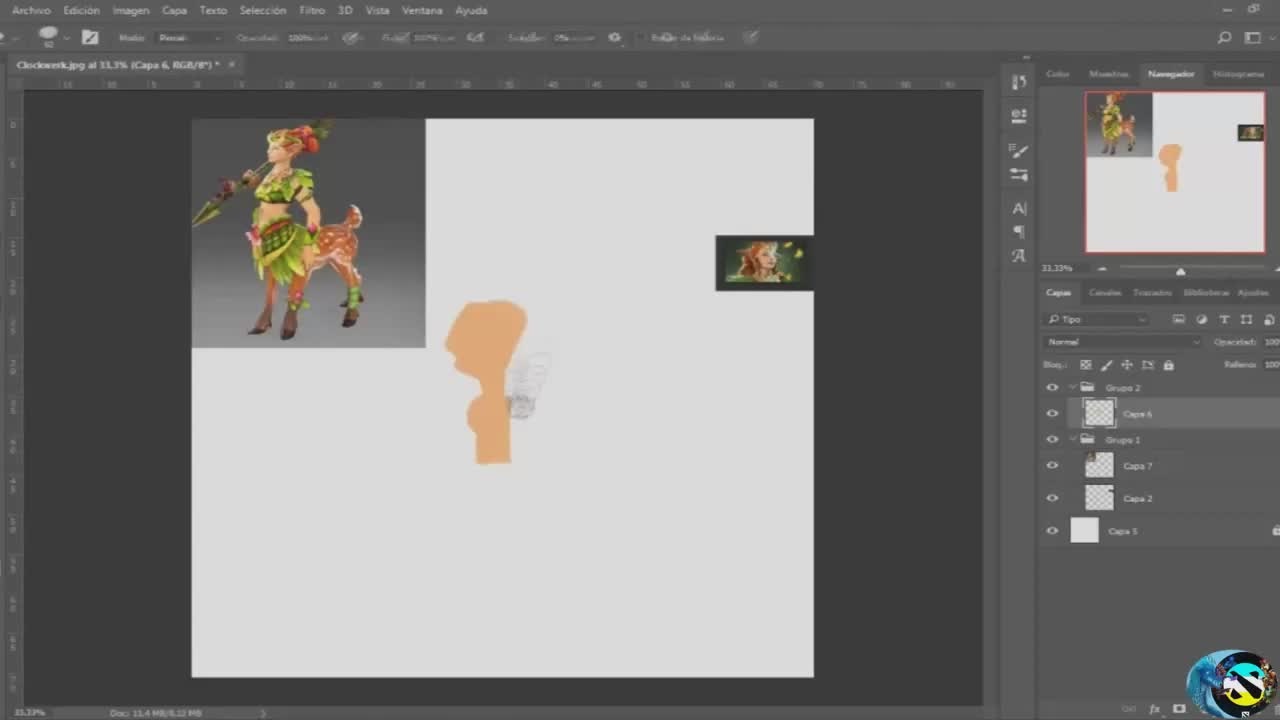This screenshot has width=1280, height=720.
Task: Select the Capa 7 layer name
Action: pyautogui.click(x=1137, y=465)
